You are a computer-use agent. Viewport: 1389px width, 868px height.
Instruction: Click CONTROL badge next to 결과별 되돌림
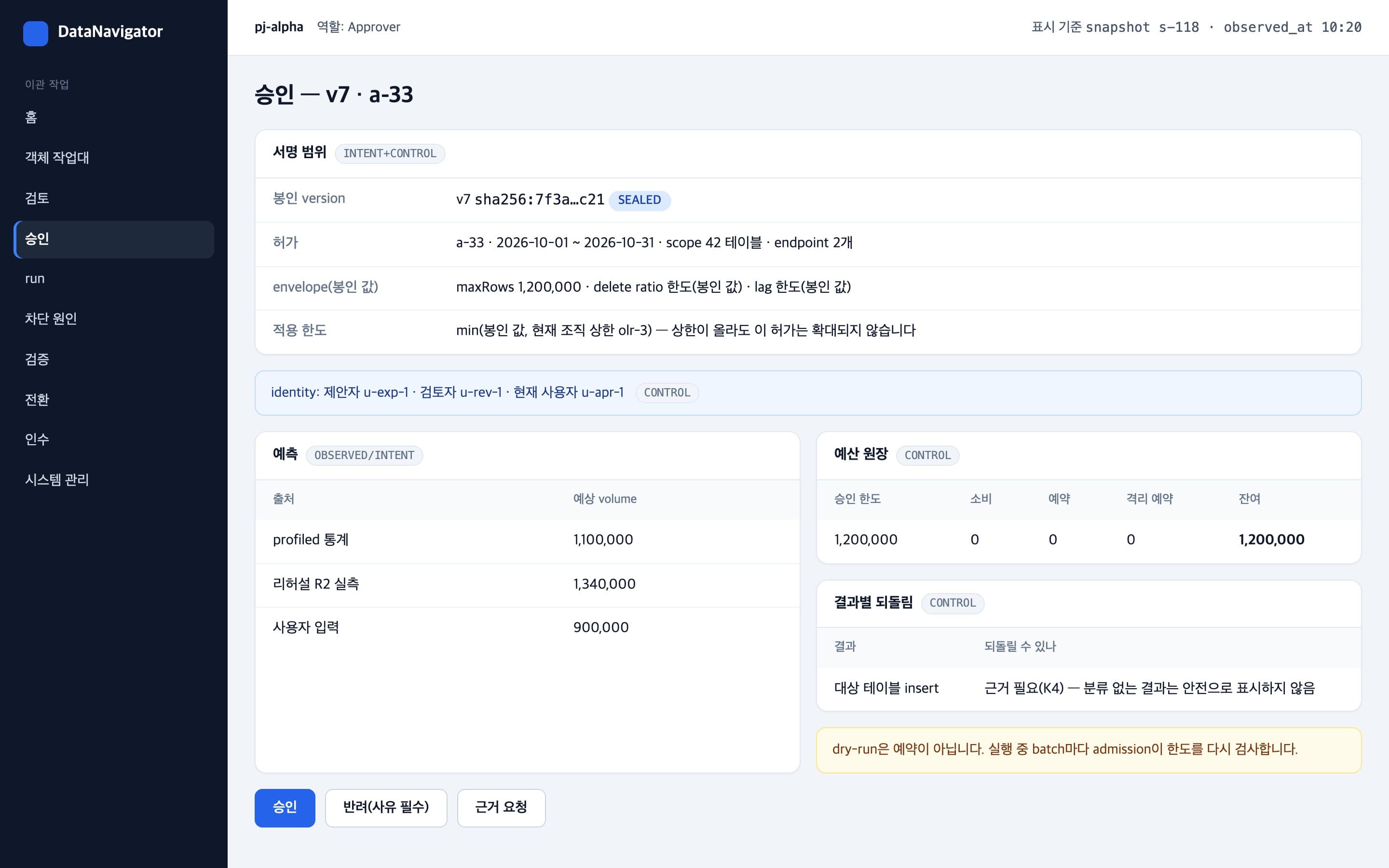click(x=953, y=603)
